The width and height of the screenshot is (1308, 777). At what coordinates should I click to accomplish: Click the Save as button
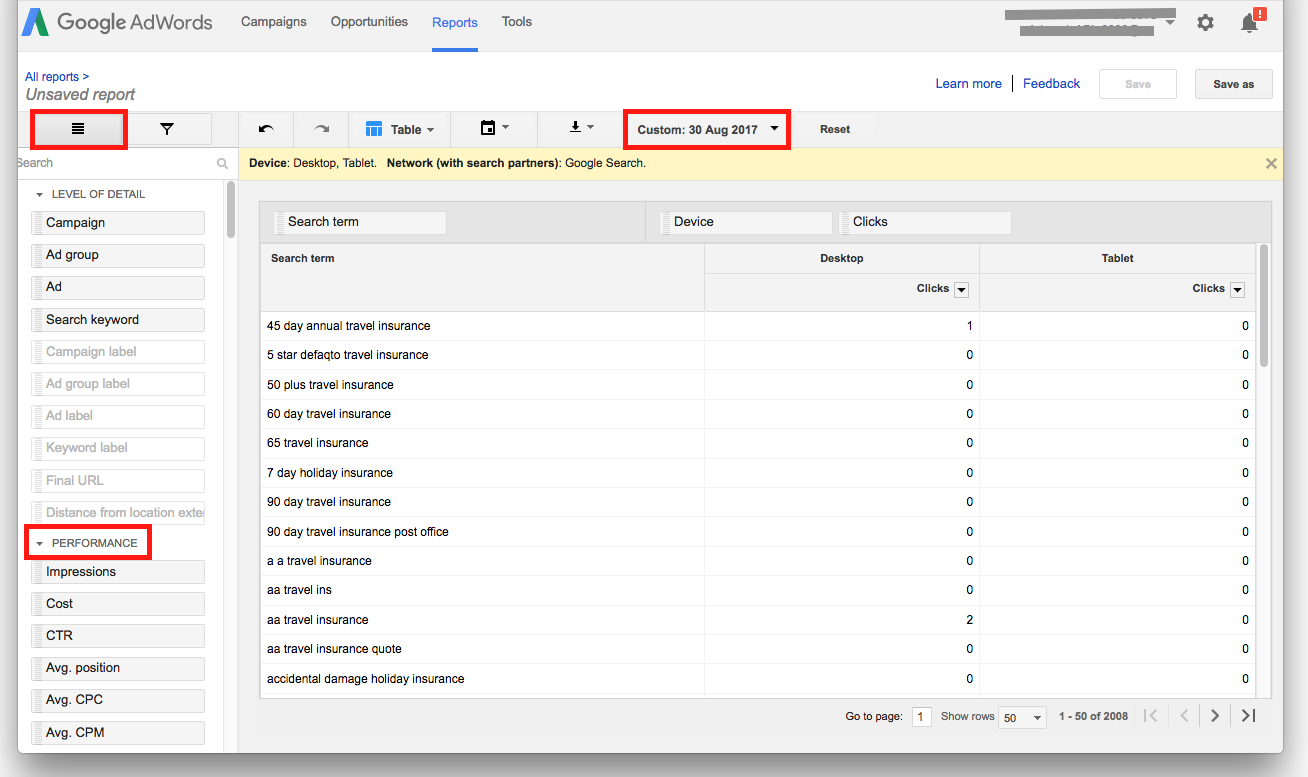(1233, 84)
